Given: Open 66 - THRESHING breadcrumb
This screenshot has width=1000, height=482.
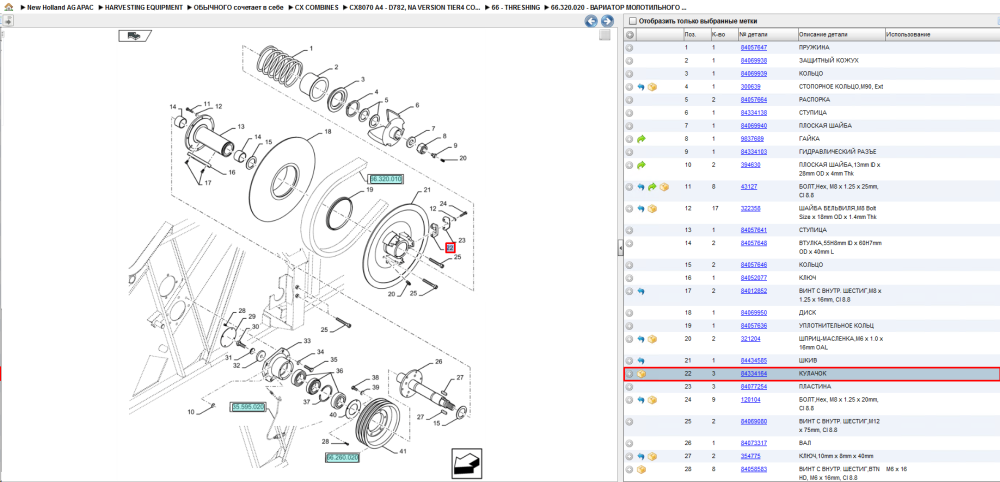Looking at the screenshot, I should tap(517, 8).
